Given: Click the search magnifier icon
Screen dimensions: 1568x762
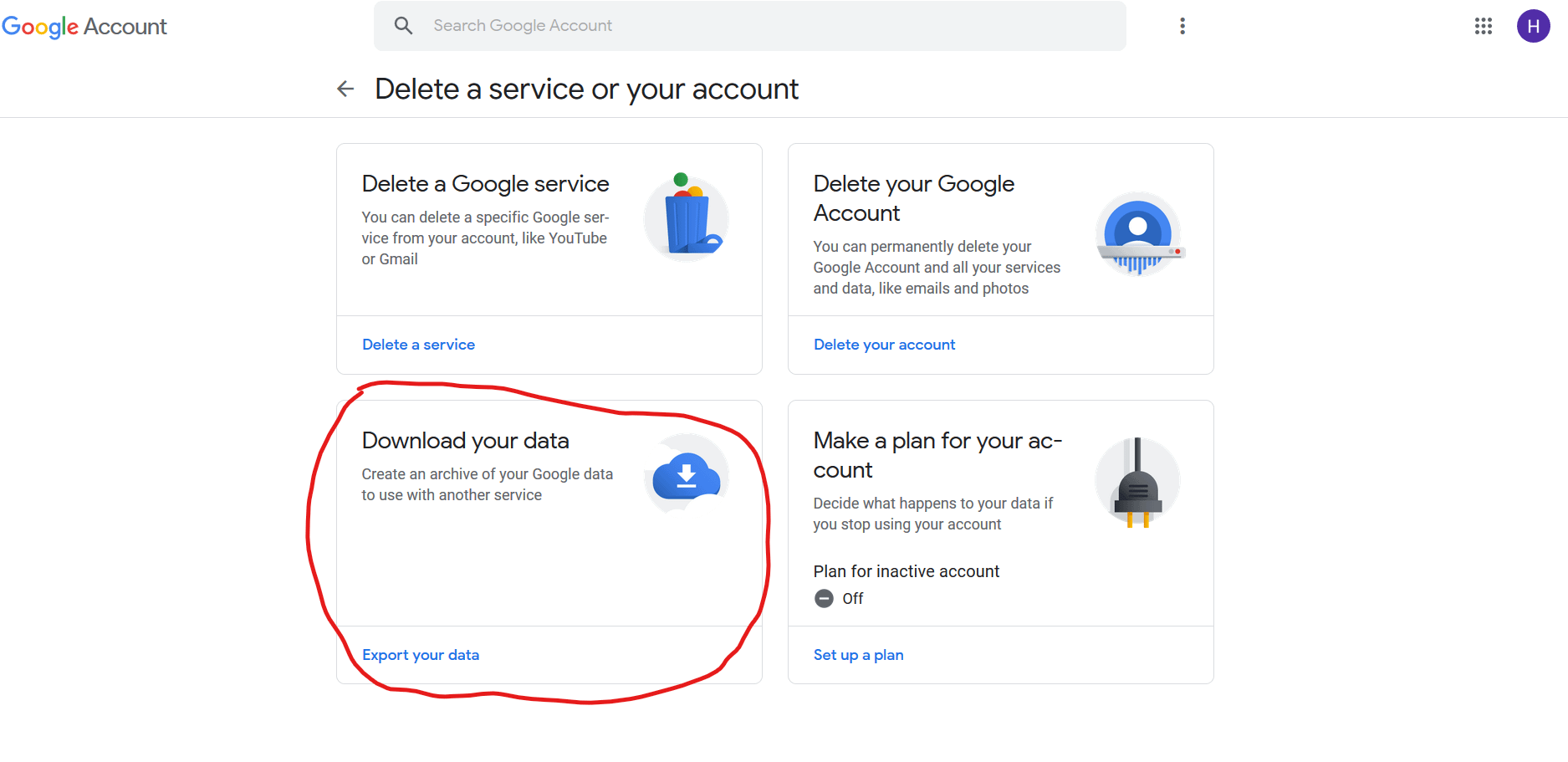Looking at the screenshot, I should (x=403, y=26).
